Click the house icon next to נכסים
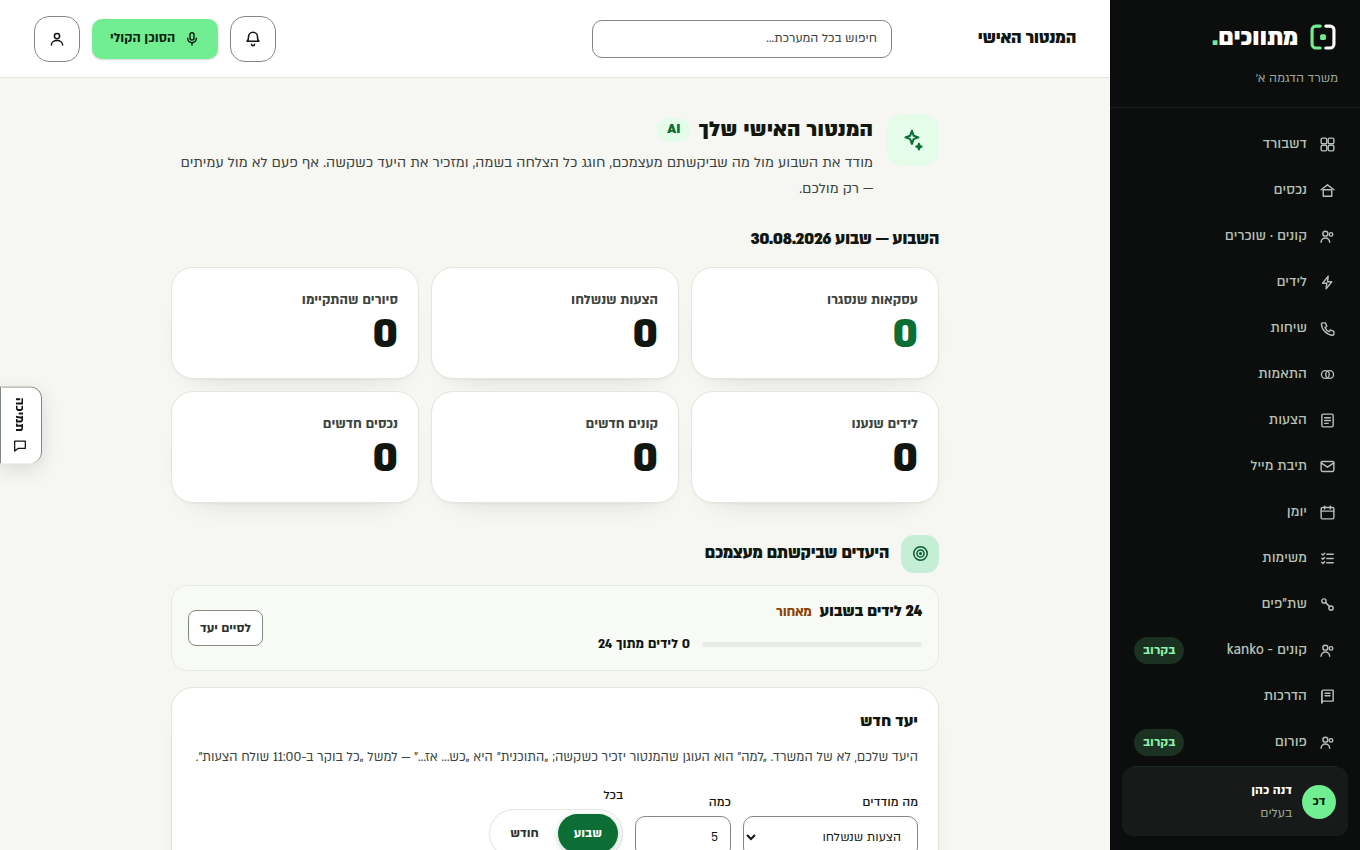Screen dimensions: 1360x850 click(1327, 190)
